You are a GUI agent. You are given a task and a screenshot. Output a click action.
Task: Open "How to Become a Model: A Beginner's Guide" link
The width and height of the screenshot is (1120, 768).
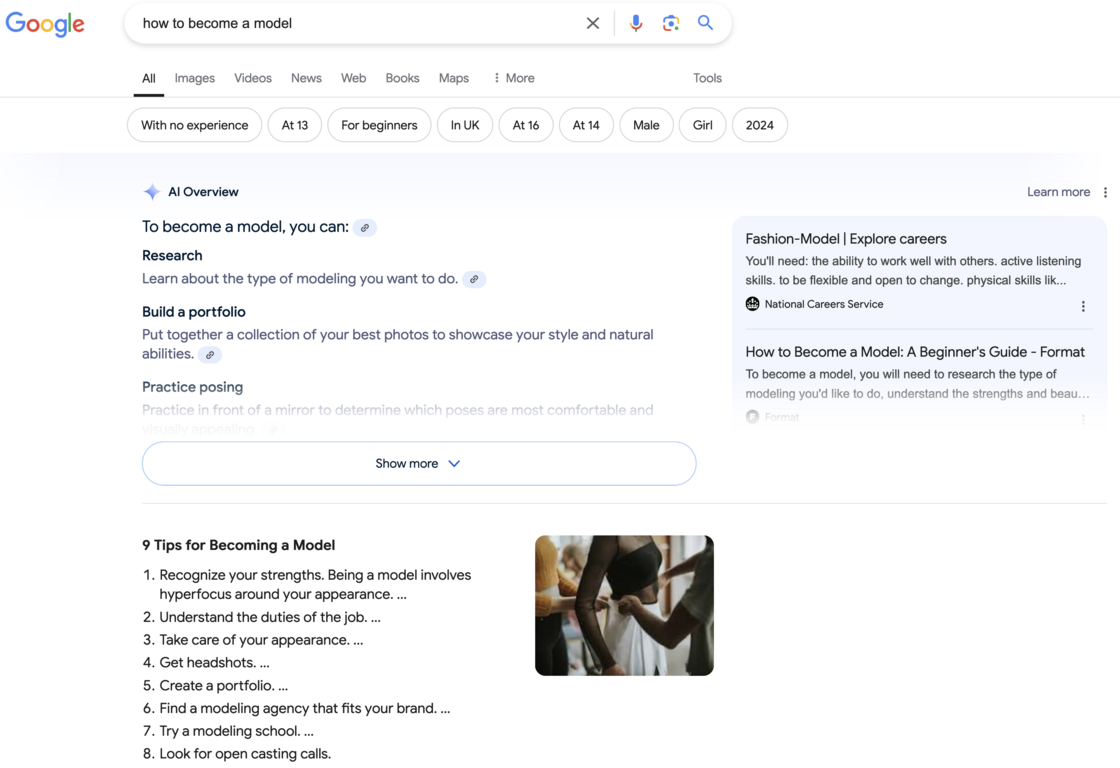tap(915, 351)
